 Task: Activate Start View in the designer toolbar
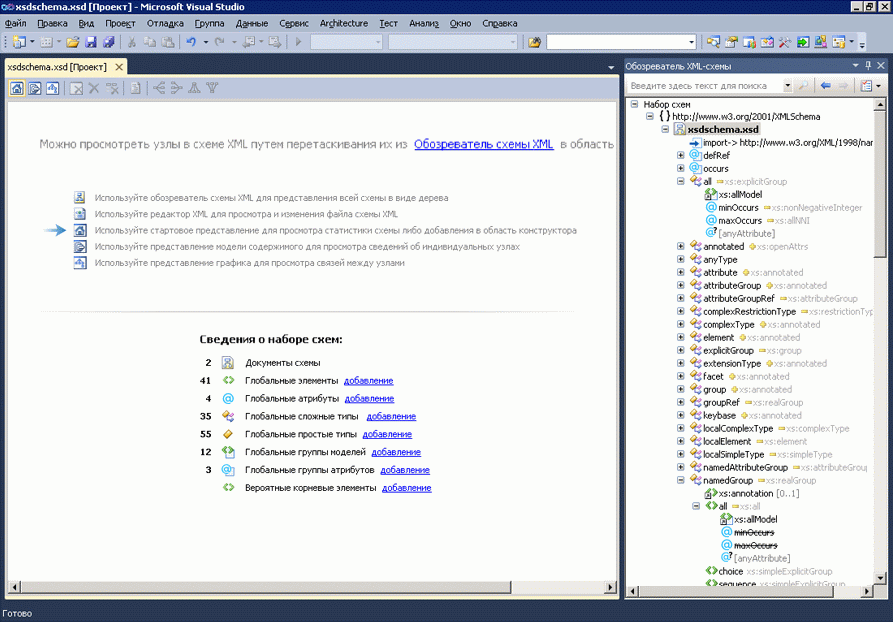(17, 88)
